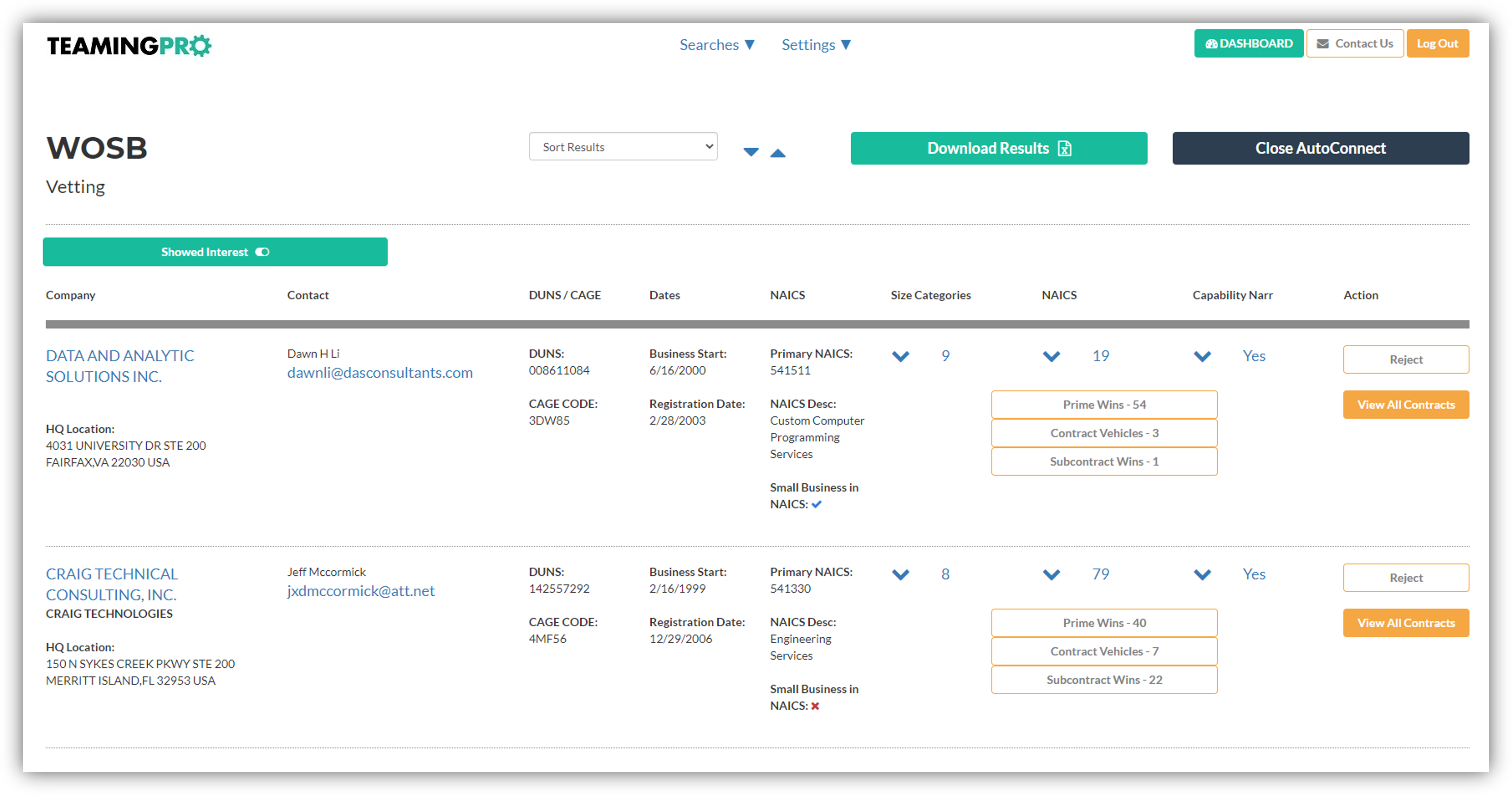Select address 150 N Sykes Creek Pkwy
1512x795 pixels.
point(140,664)
